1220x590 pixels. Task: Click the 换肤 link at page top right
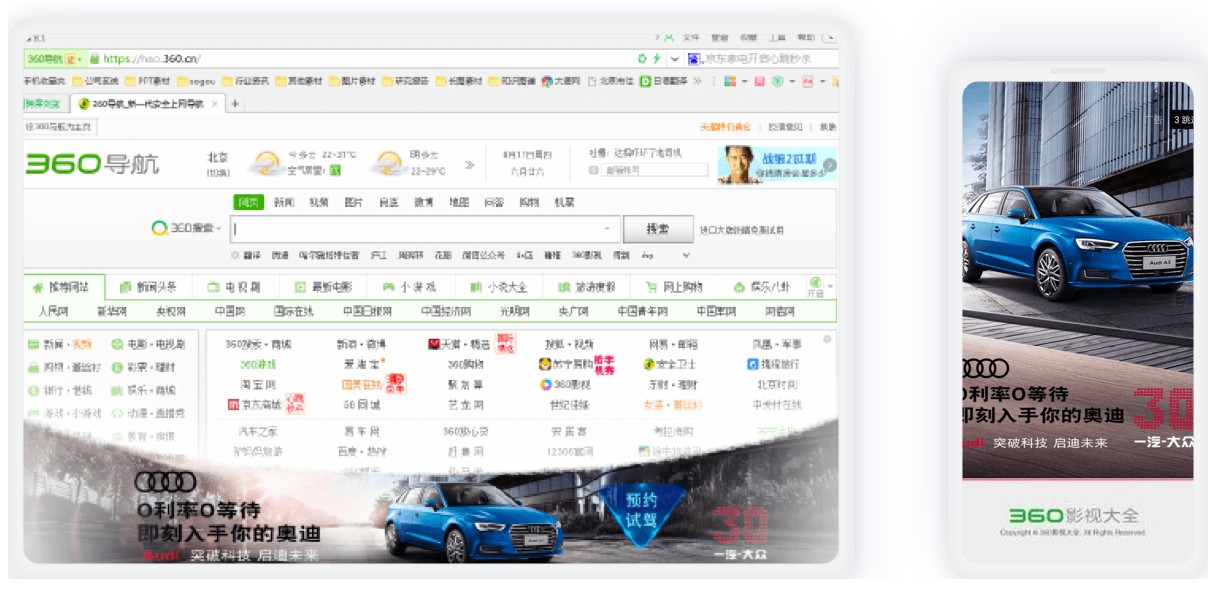tap(828, 127)
